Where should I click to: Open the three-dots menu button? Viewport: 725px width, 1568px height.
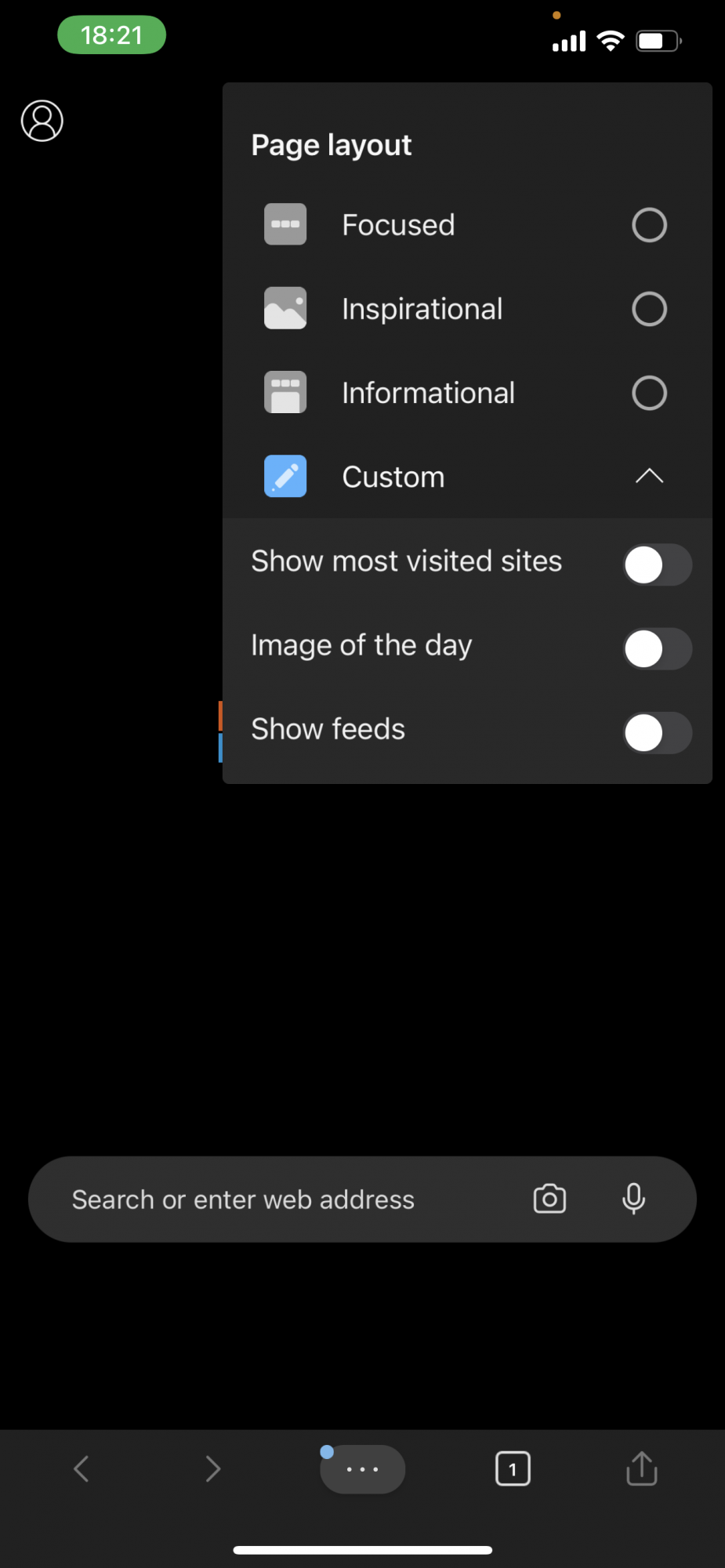[362, 1468]
